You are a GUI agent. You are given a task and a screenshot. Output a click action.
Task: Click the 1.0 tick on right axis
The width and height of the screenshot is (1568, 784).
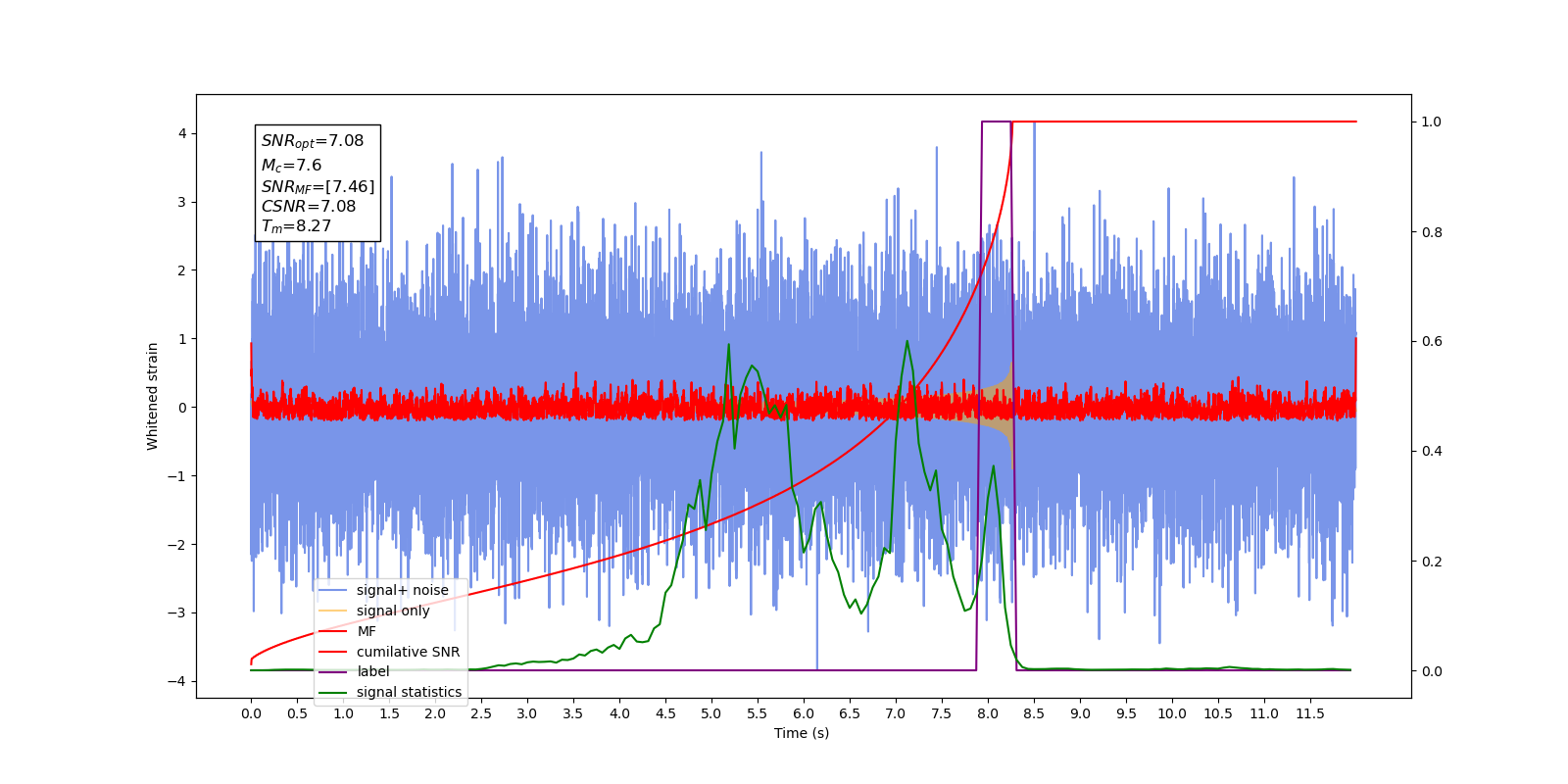1432,122
